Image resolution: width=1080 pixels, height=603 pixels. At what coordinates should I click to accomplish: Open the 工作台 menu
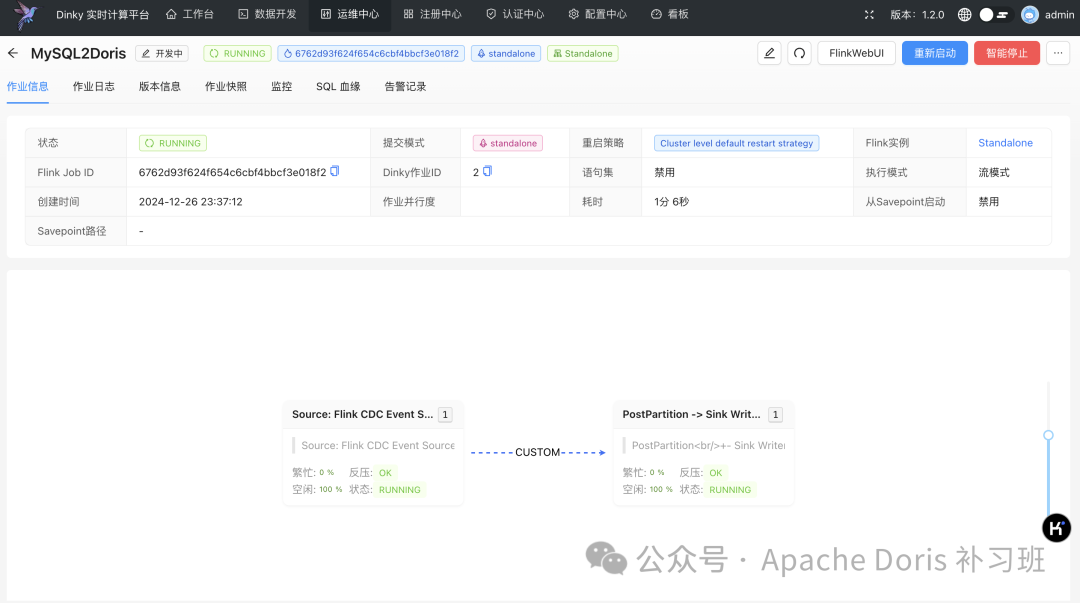pyautogui.click(x=190, y=14)
